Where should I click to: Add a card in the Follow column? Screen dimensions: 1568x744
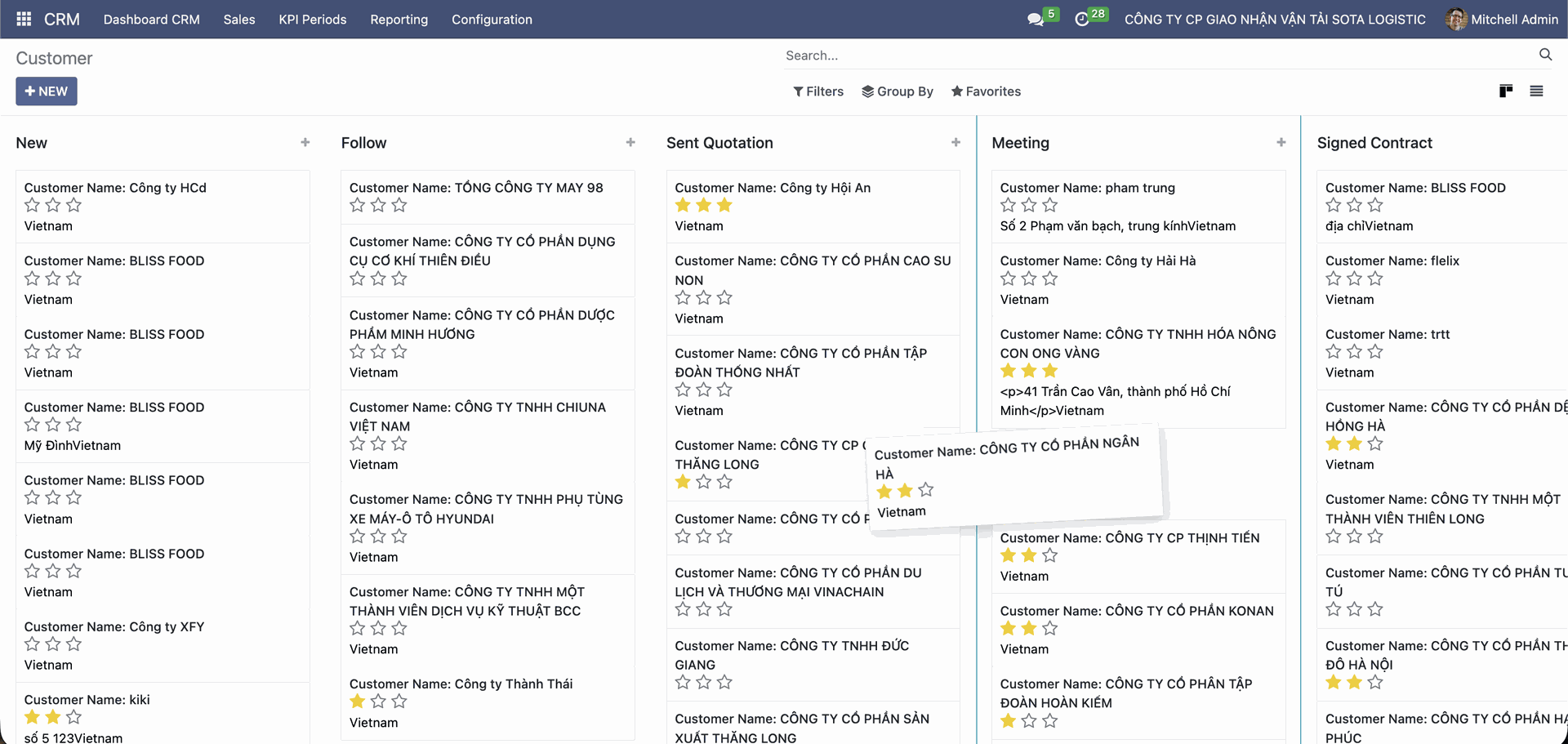pos(630,143)
